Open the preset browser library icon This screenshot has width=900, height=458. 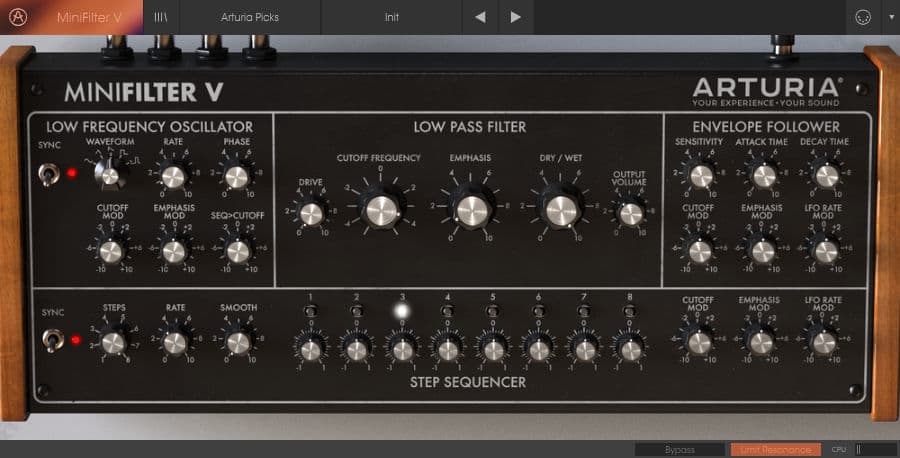(x=161, y=17)
